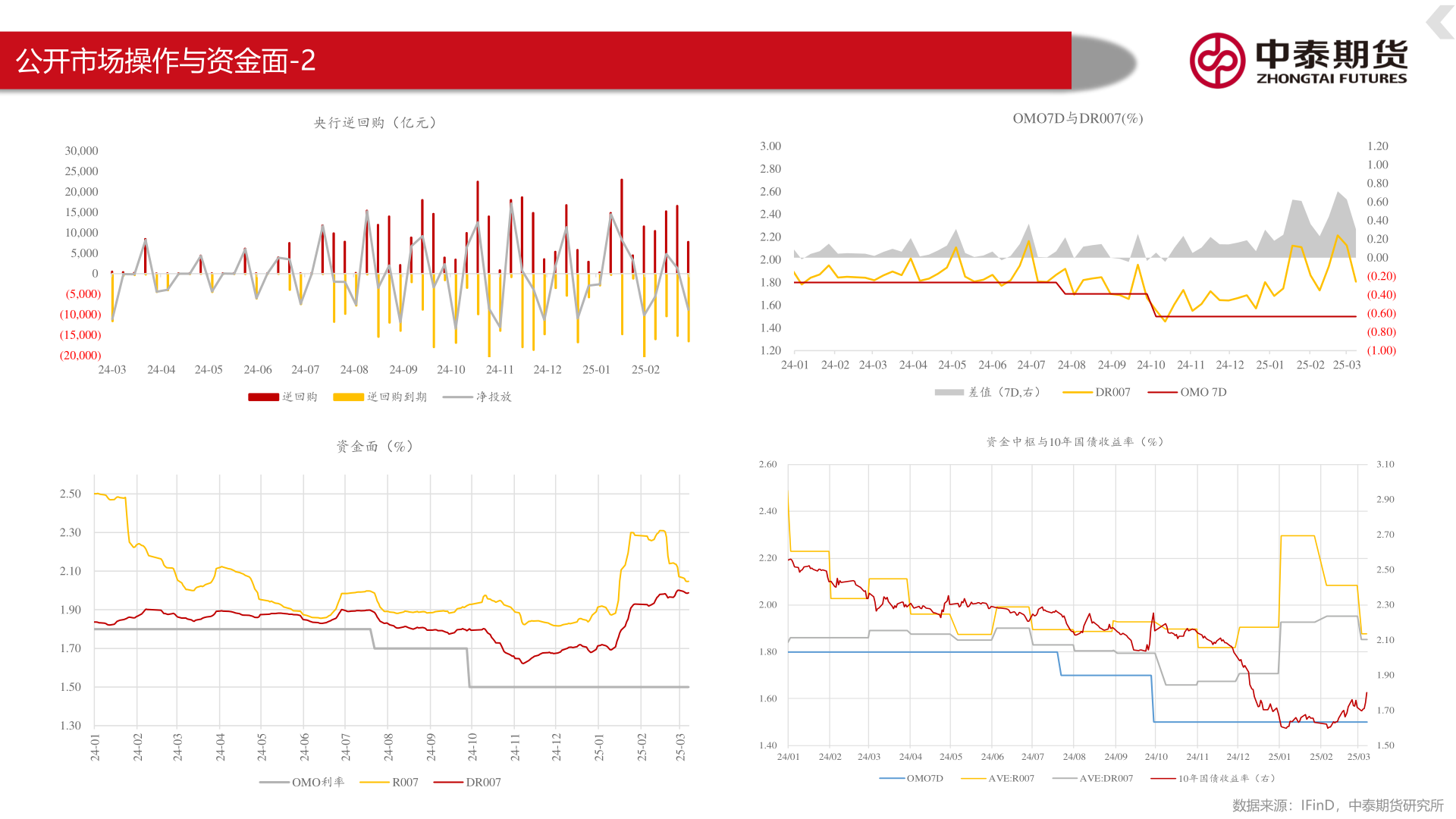Click the OMO利率 legend entry

pos(317,782)
